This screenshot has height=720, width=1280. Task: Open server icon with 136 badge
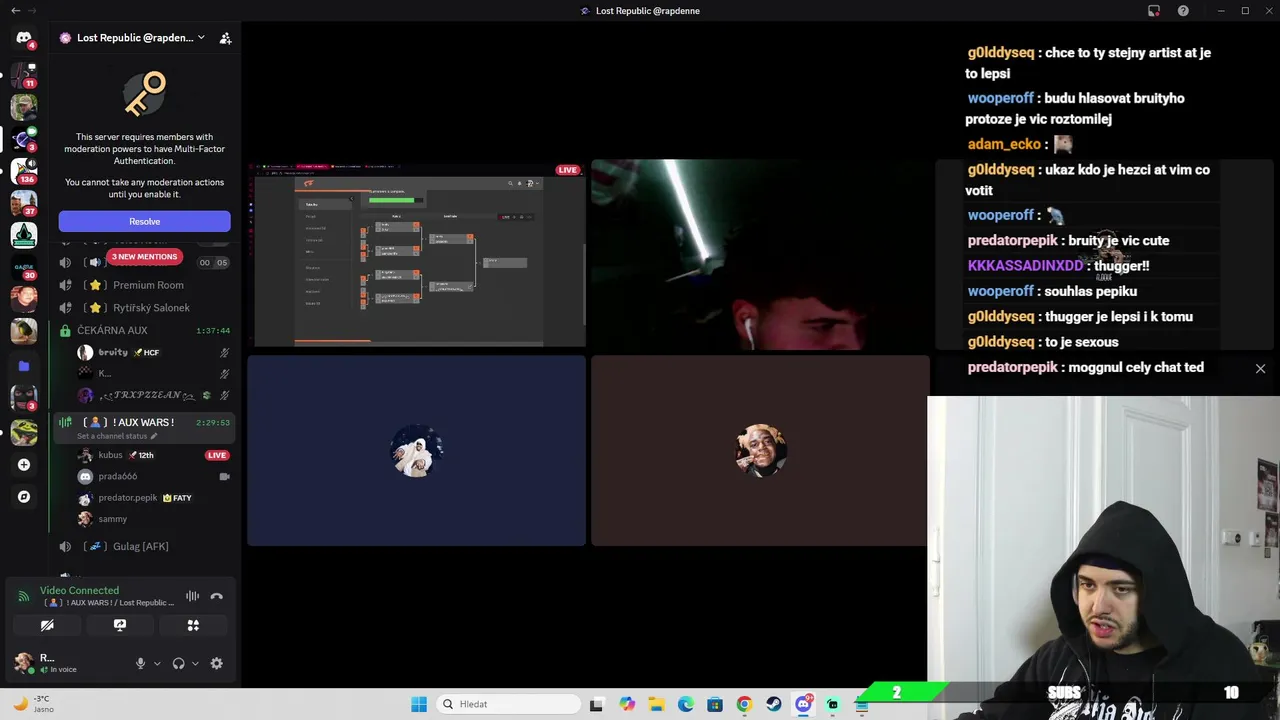pyautogui.click(x=23, y=169)
